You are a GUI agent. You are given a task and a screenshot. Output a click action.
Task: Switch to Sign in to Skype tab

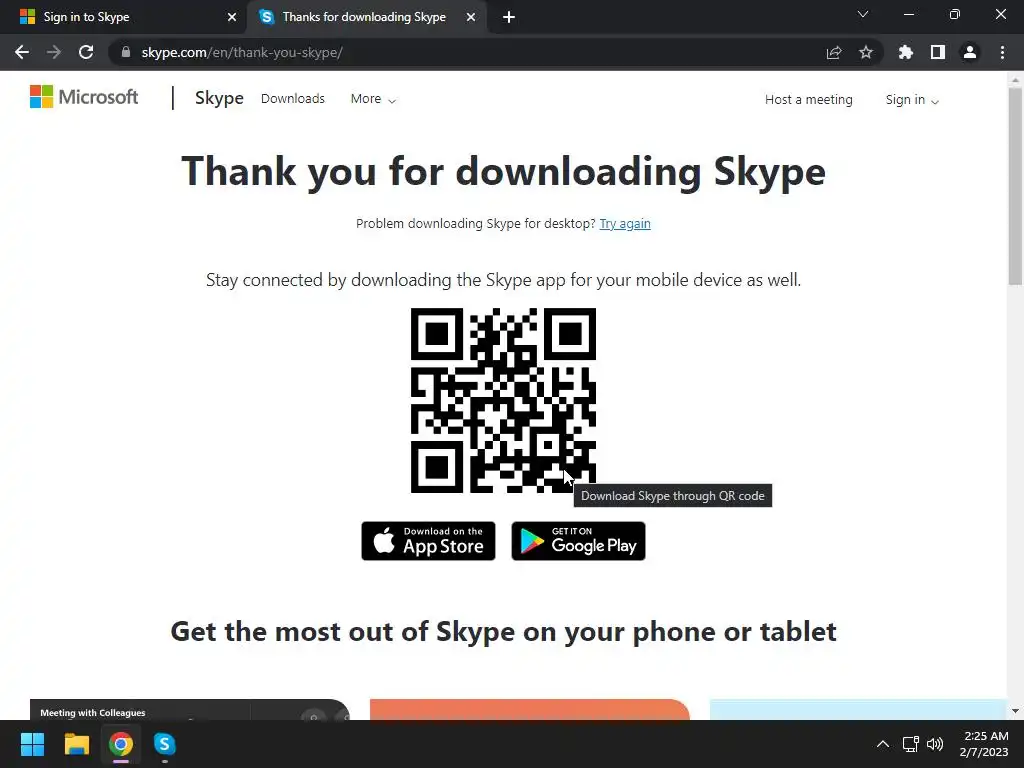[x=124, y=17]
